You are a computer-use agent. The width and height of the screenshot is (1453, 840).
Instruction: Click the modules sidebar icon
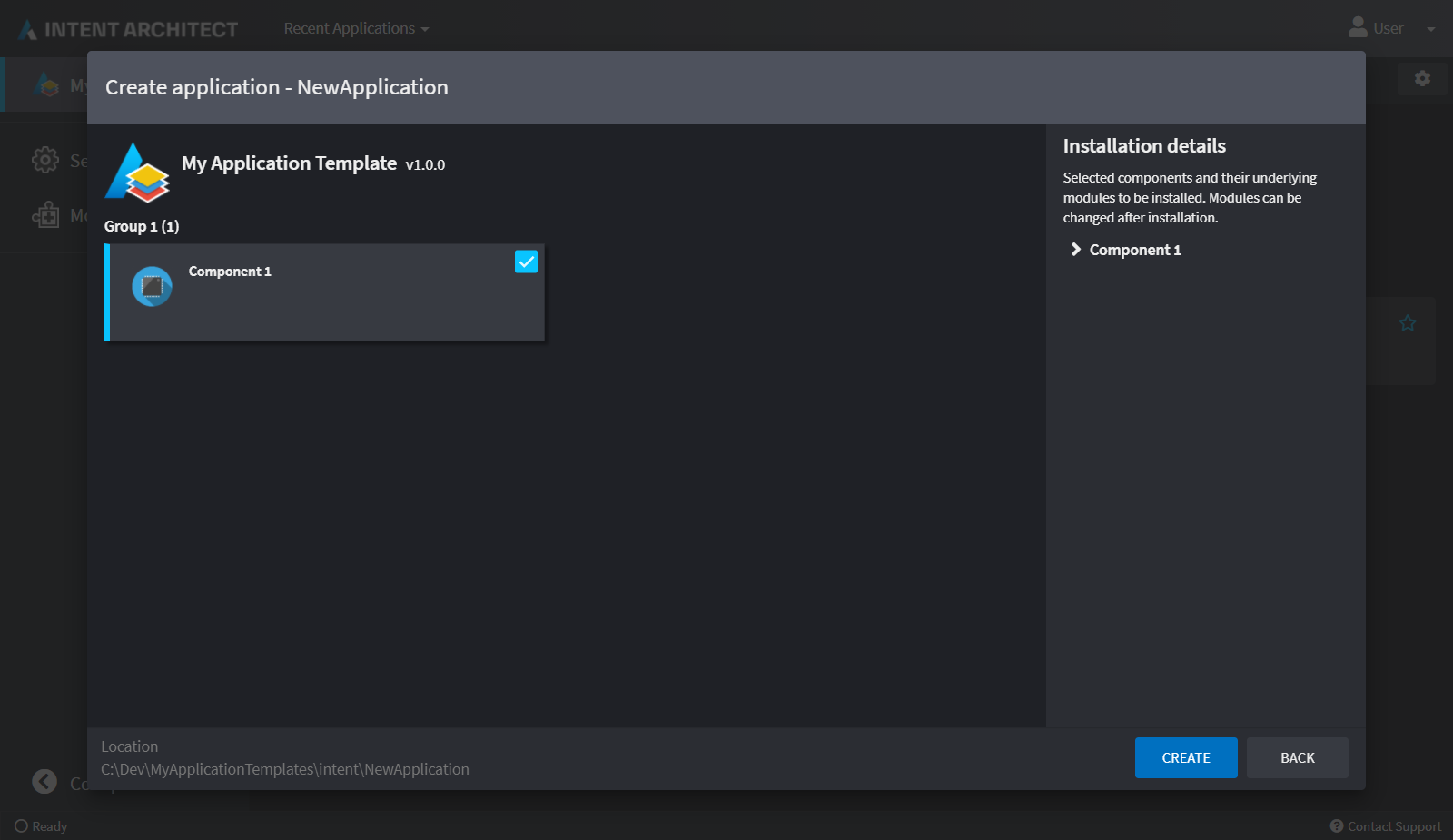45,215
